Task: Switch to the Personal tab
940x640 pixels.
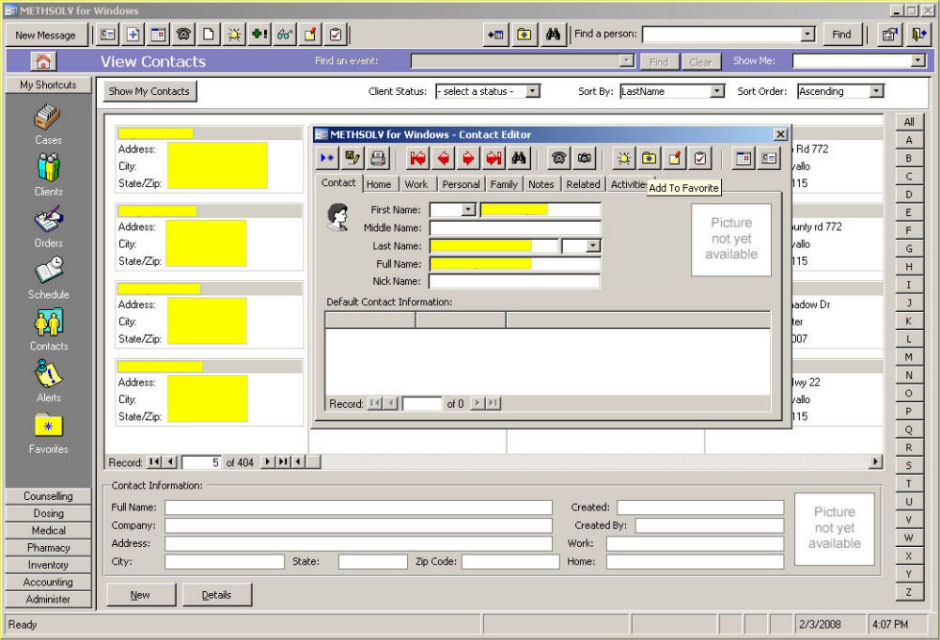Action: click(460, 184)
